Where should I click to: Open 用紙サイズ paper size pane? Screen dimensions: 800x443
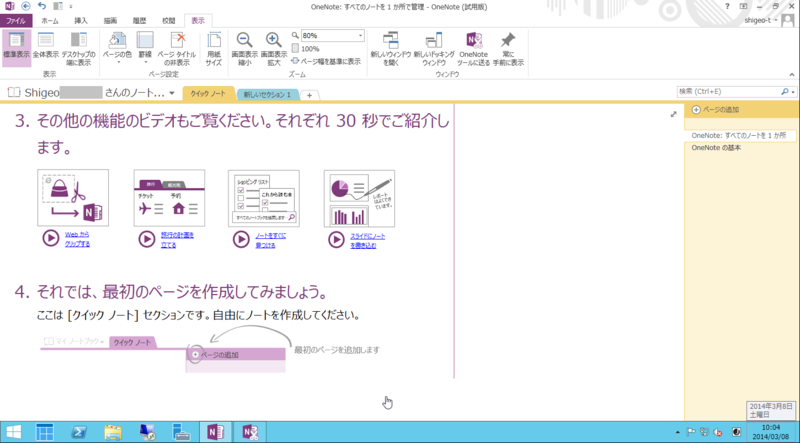point(214,48)
